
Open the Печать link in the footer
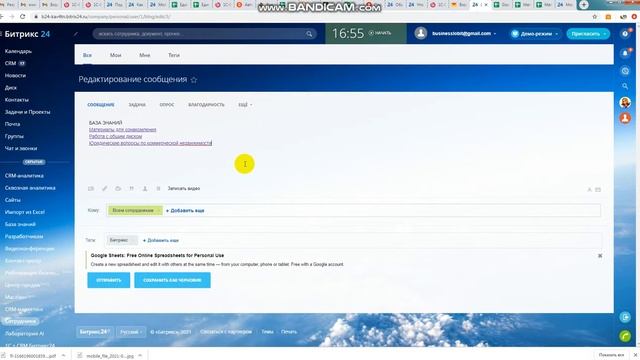click(289, 332)
